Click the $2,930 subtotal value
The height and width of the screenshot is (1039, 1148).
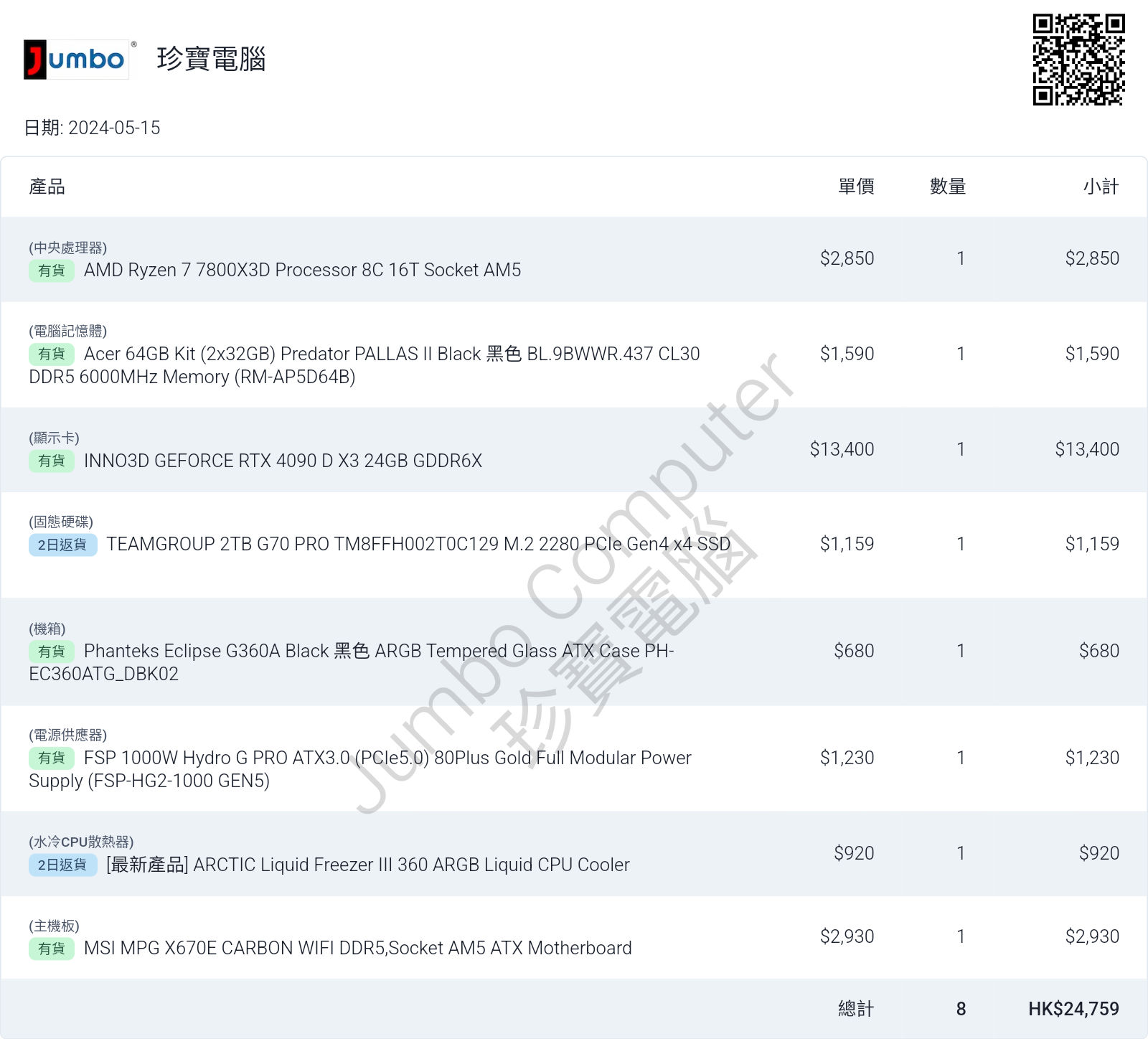(1092, 936)
